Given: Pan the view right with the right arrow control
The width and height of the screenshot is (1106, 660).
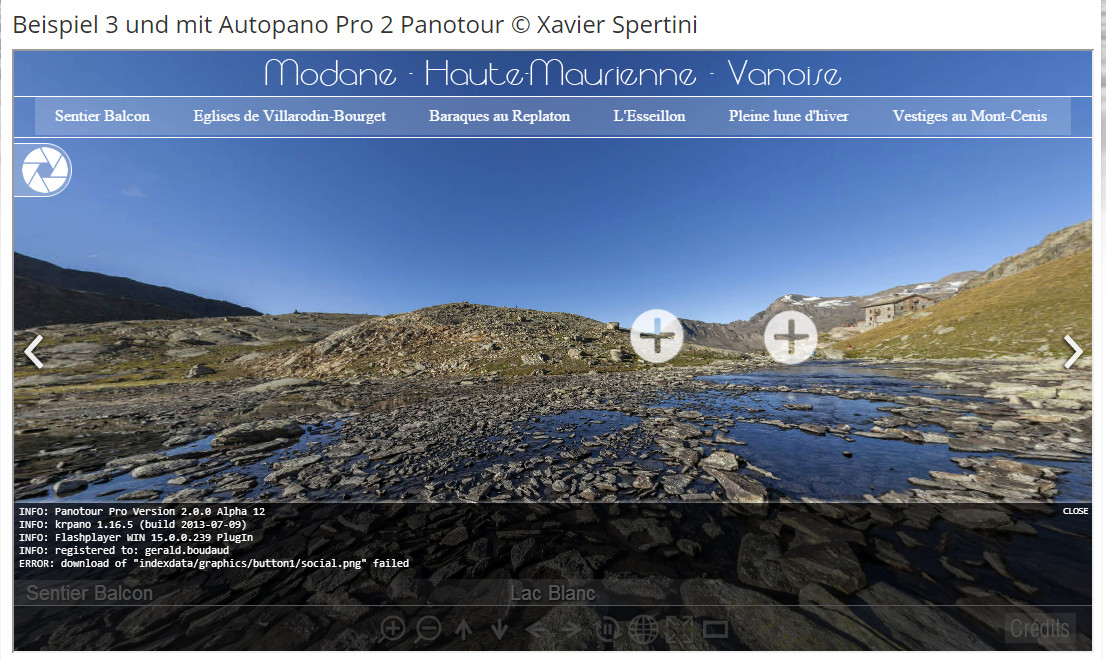Looking at the screenshot, I should [x=573, y=628].
